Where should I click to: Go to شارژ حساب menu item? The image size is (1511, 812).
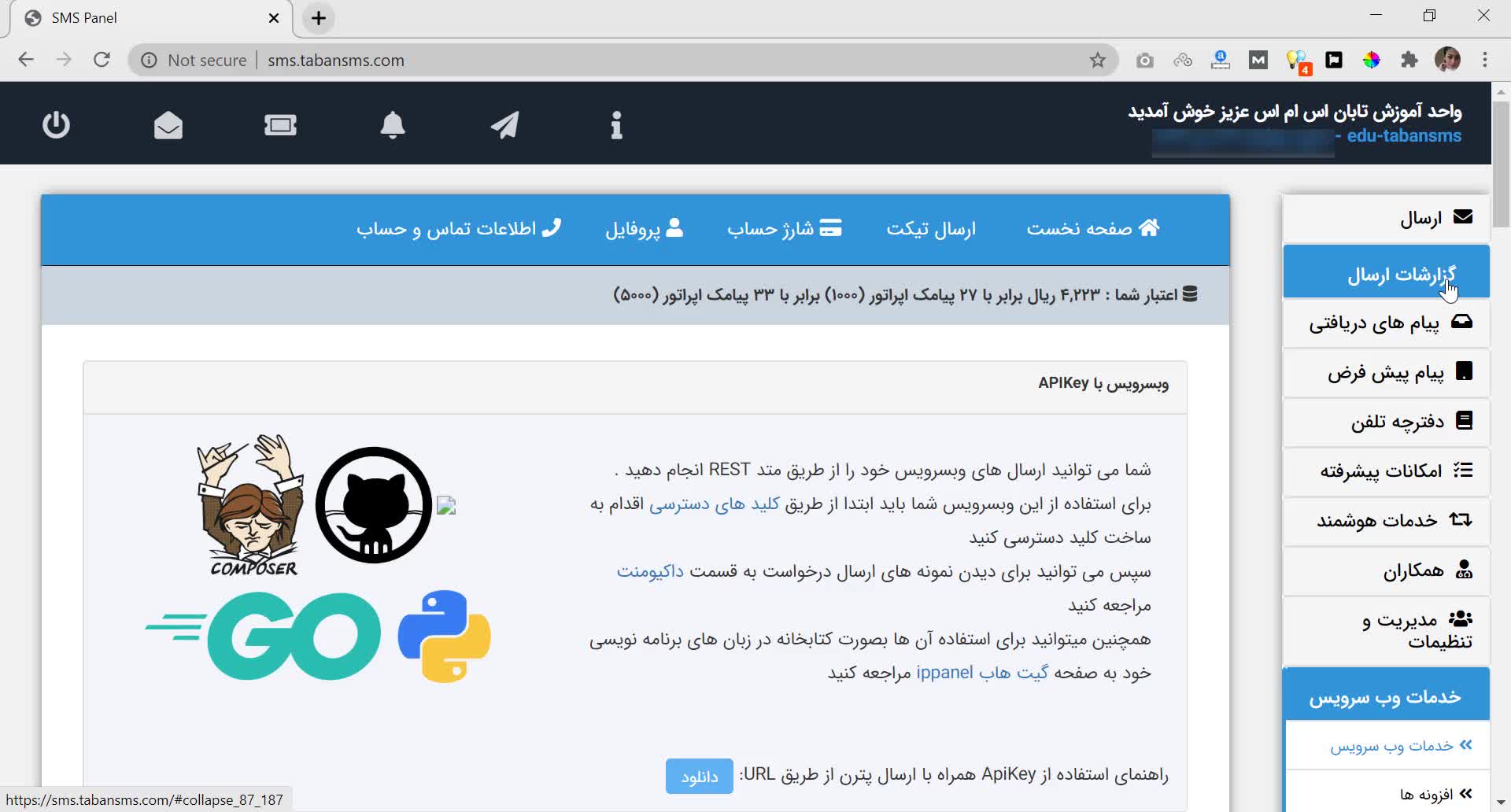point(784,229)
